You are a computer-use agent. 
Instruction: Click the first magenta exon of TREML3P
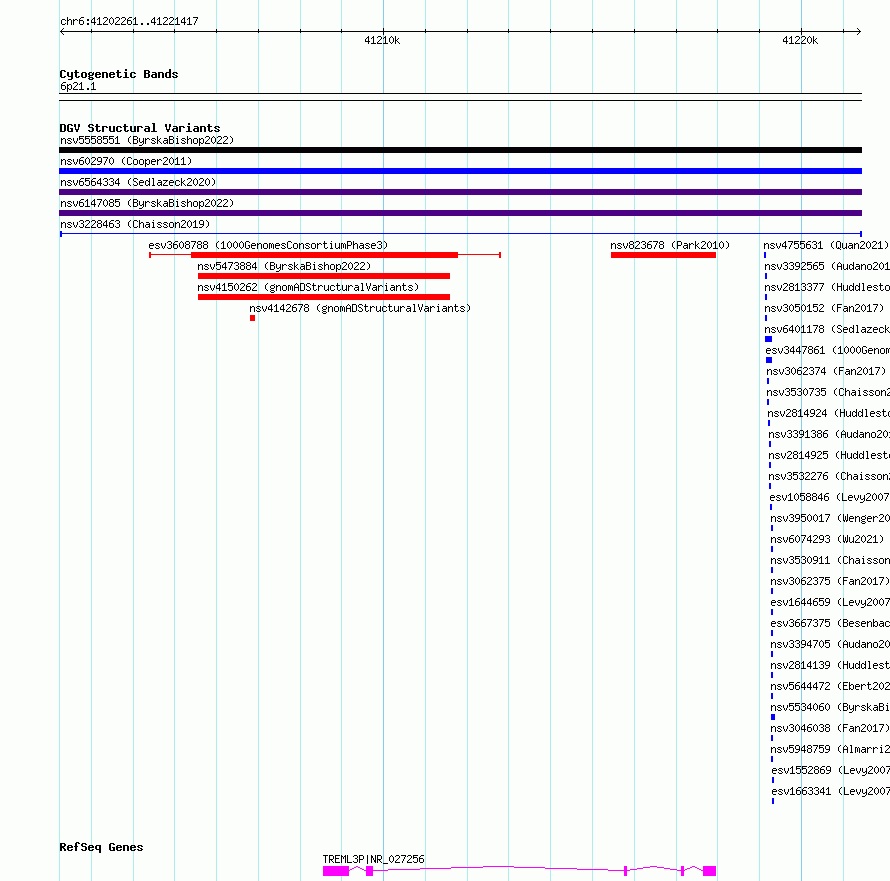point(336,871)
